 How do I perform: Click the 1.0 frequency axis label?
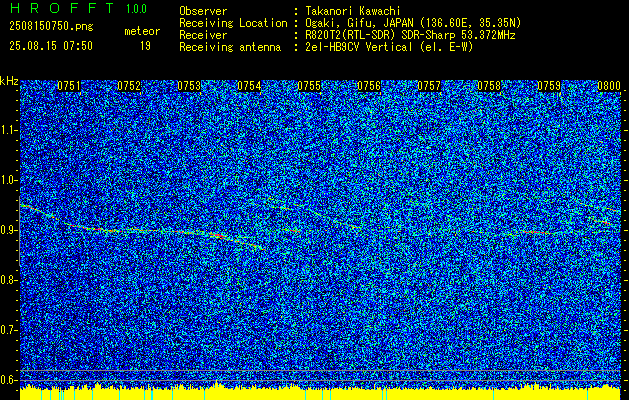[8, 180]
